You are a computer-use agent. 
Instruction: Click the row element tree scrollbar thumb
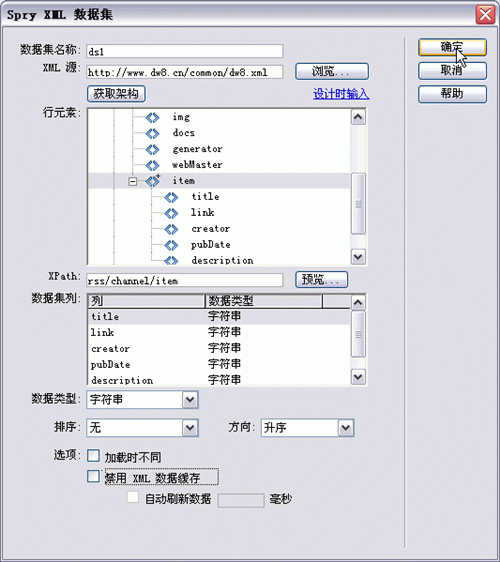tap(358, 204)
